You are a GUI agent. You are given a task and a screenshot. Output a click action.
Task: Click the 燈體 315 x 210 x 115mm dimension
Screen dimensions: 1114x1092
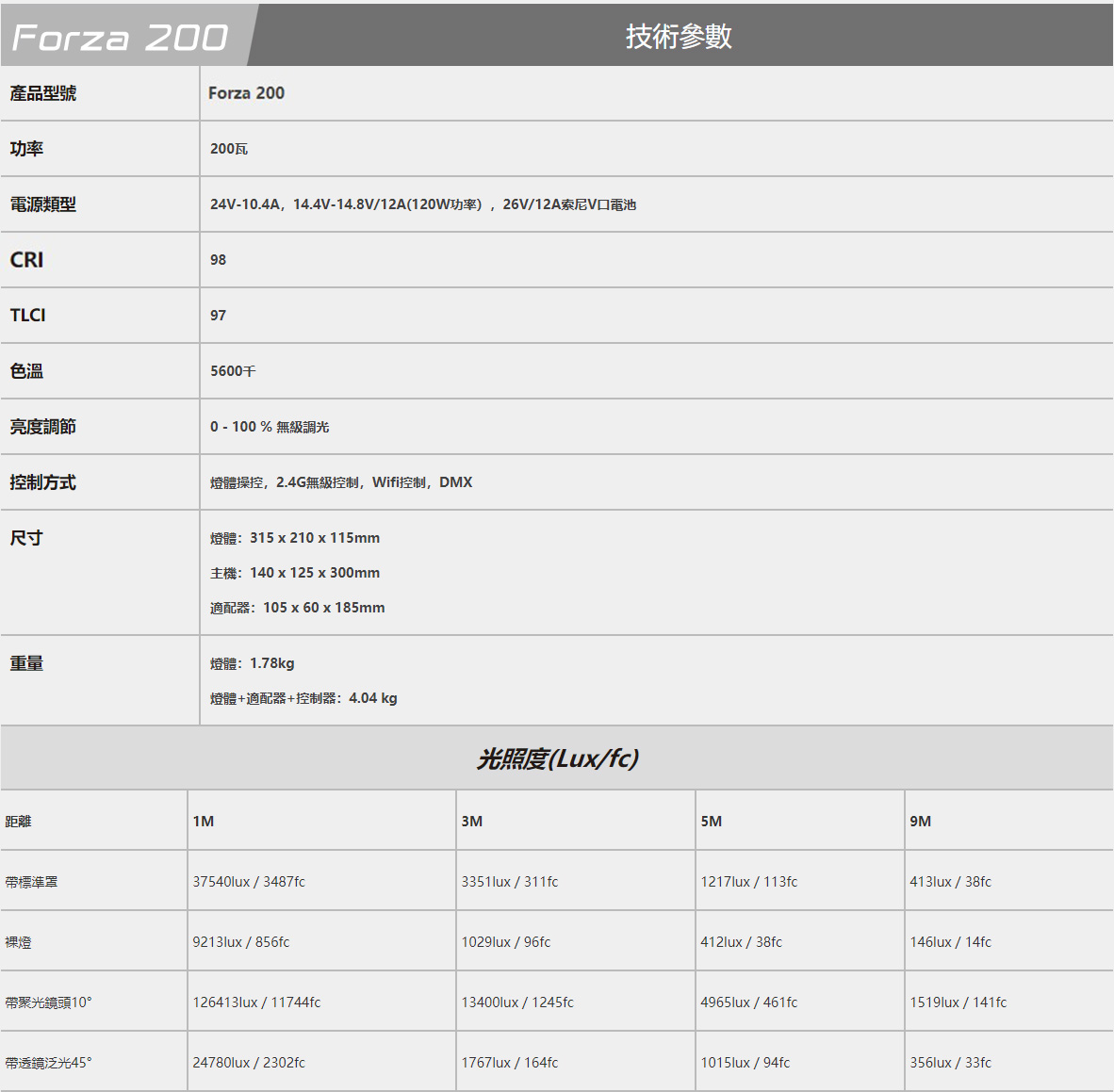[x=295, y=538]
